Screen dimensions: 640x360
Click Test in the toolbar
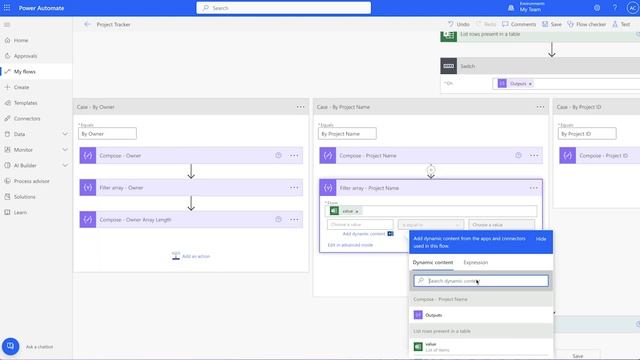(x=621, y=24)
